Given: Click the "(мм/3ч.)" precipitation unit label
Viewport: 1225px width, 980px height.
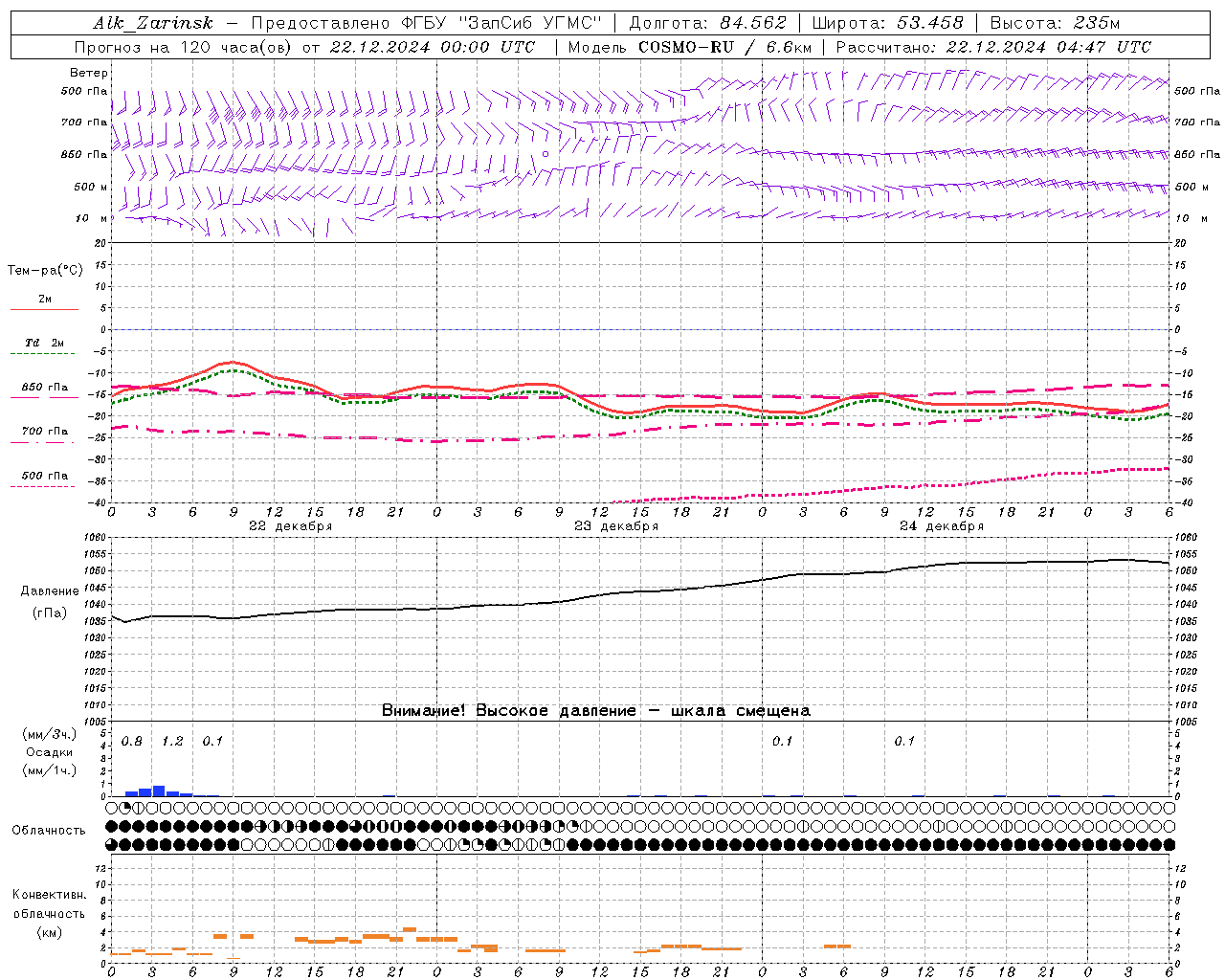Looking at the screenshot, I should pyautogui.click(x=49, y=734).
